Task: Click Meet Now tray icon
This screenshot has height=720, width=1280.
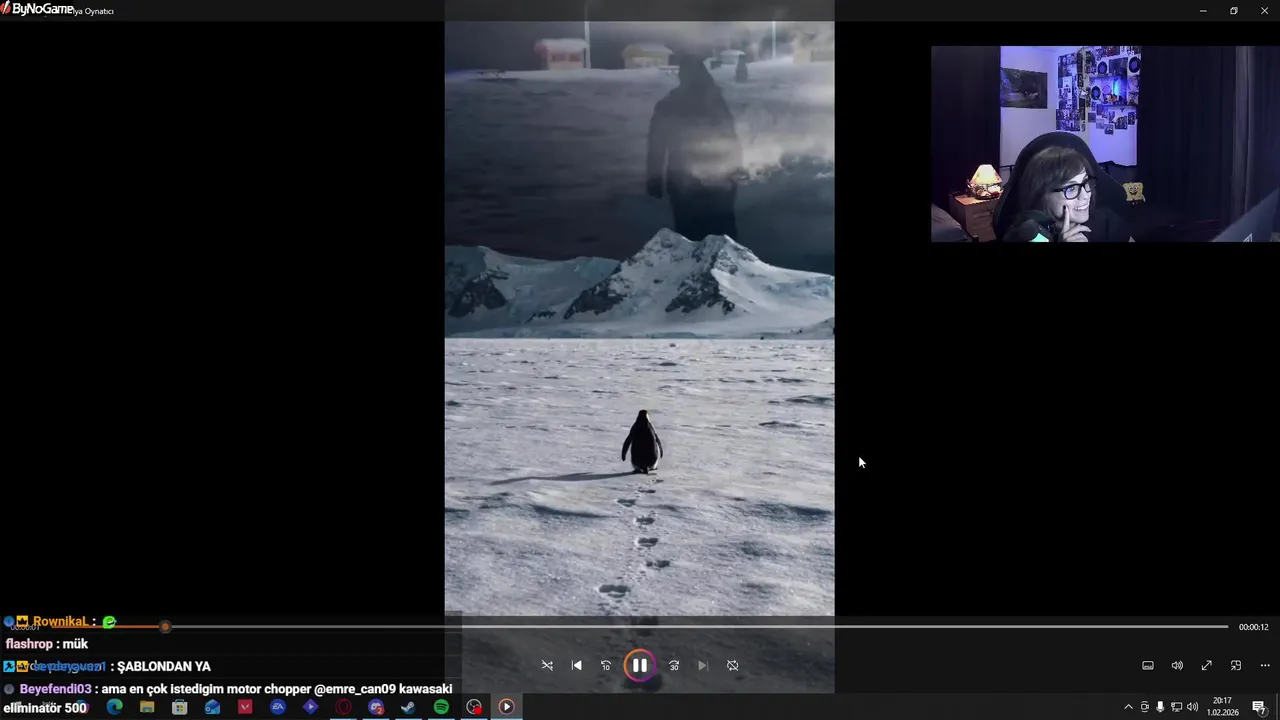Action: (x=1145, y=707)
